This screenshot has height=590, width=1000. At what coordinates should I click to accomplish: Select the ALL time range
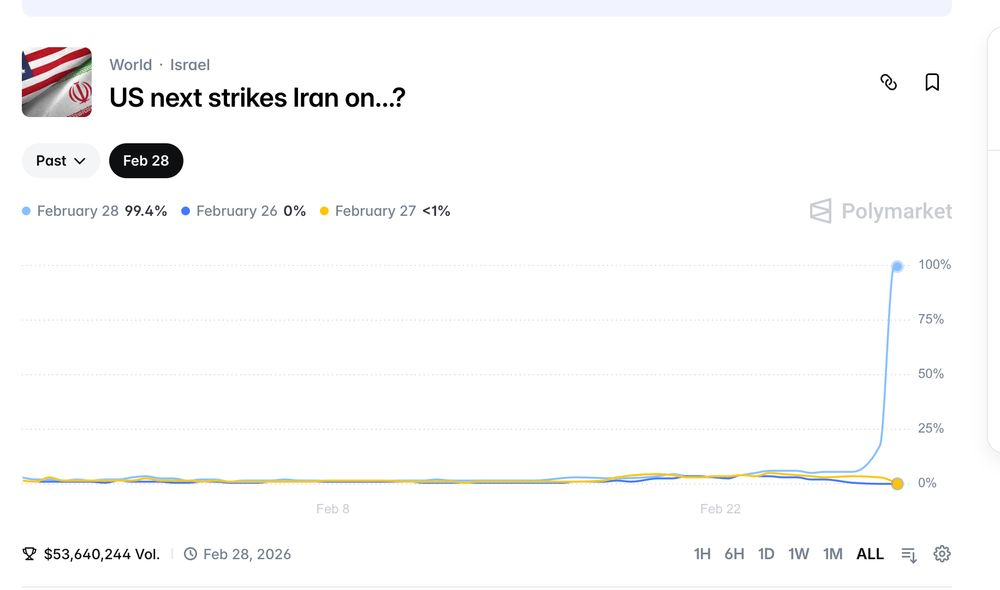(x=870, y=554)
